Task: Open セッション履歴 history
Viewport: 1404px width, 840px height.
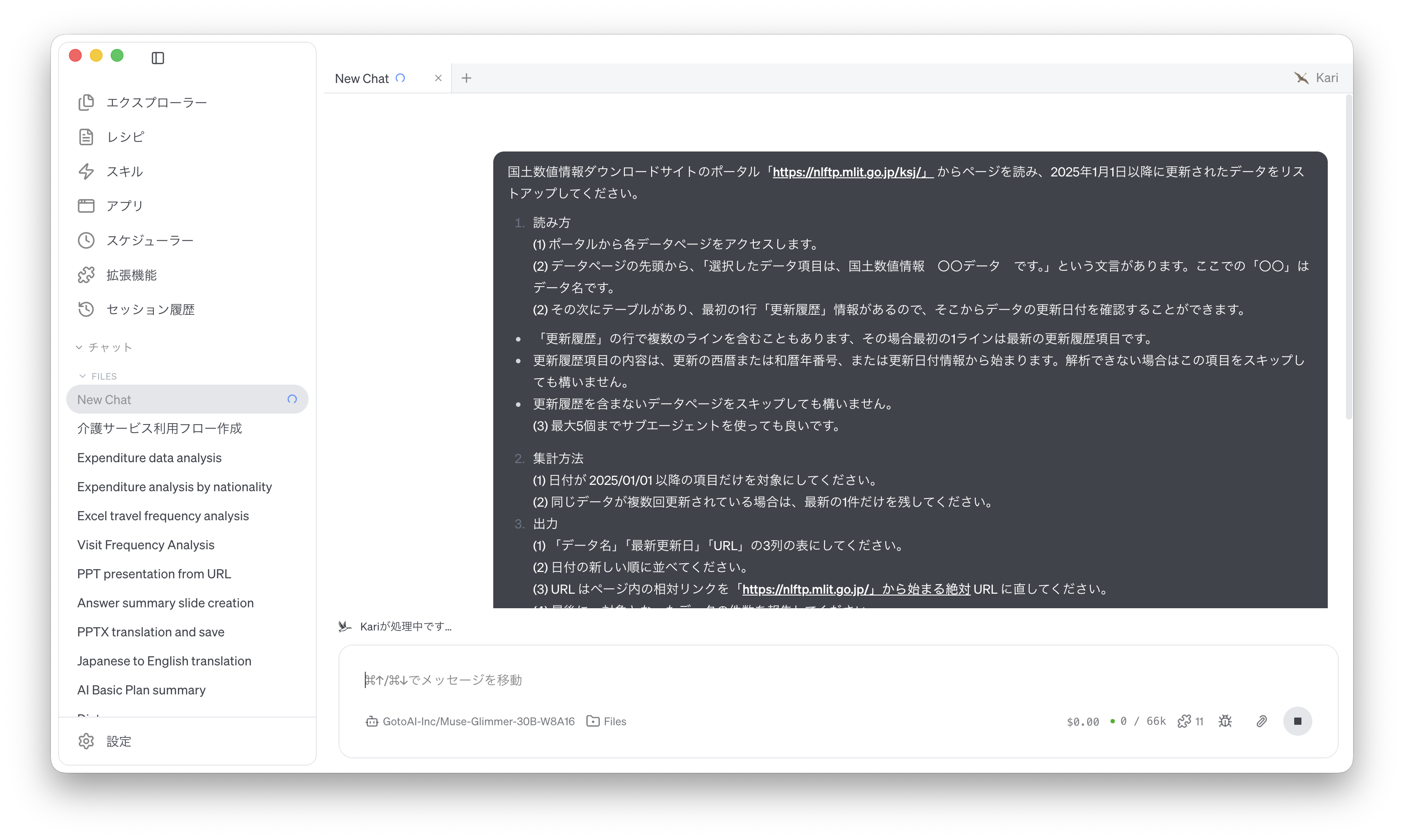Action: click(x=136, y=309)
